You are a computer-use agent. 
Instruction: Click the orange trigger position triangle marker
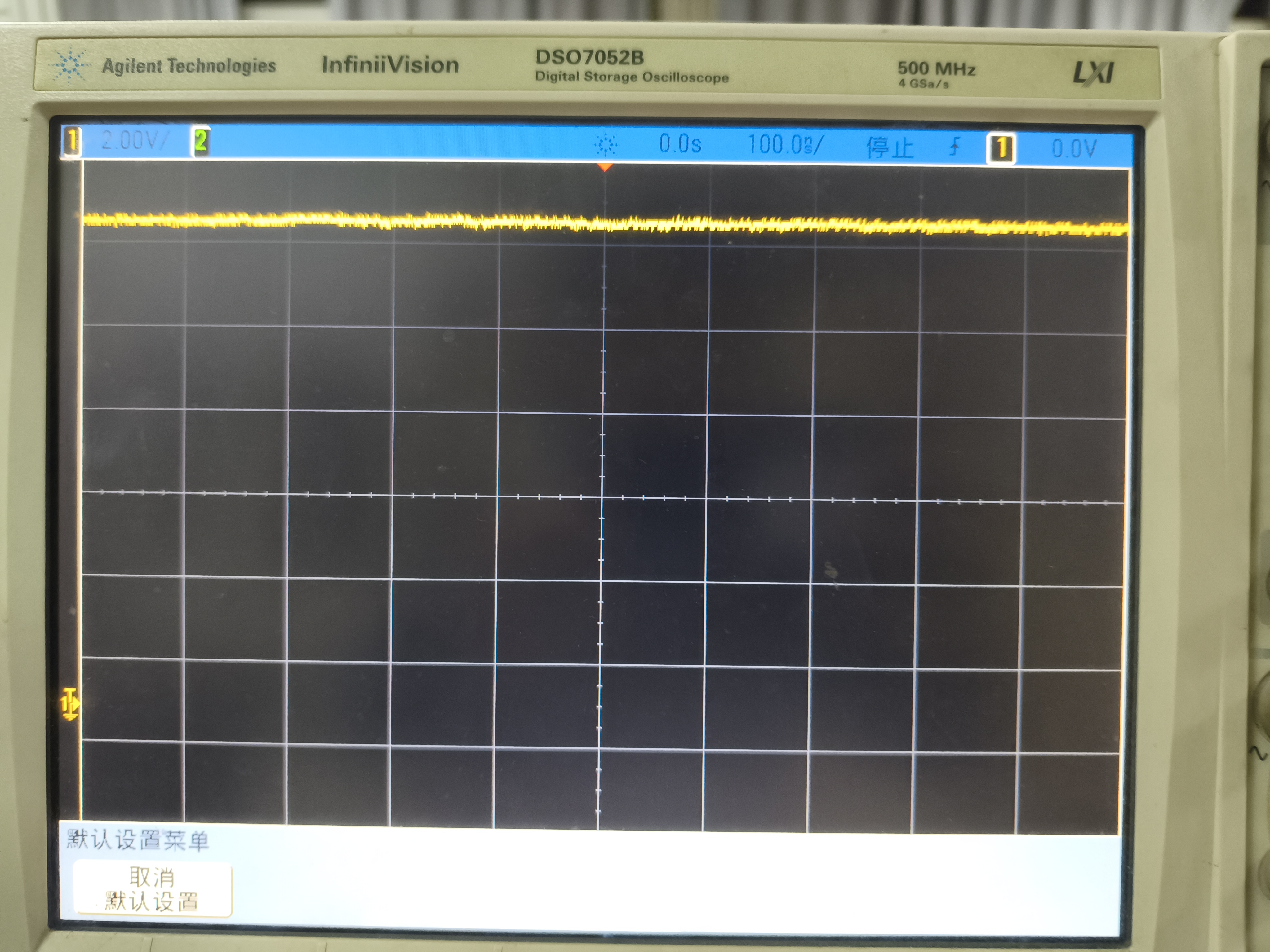605,167
